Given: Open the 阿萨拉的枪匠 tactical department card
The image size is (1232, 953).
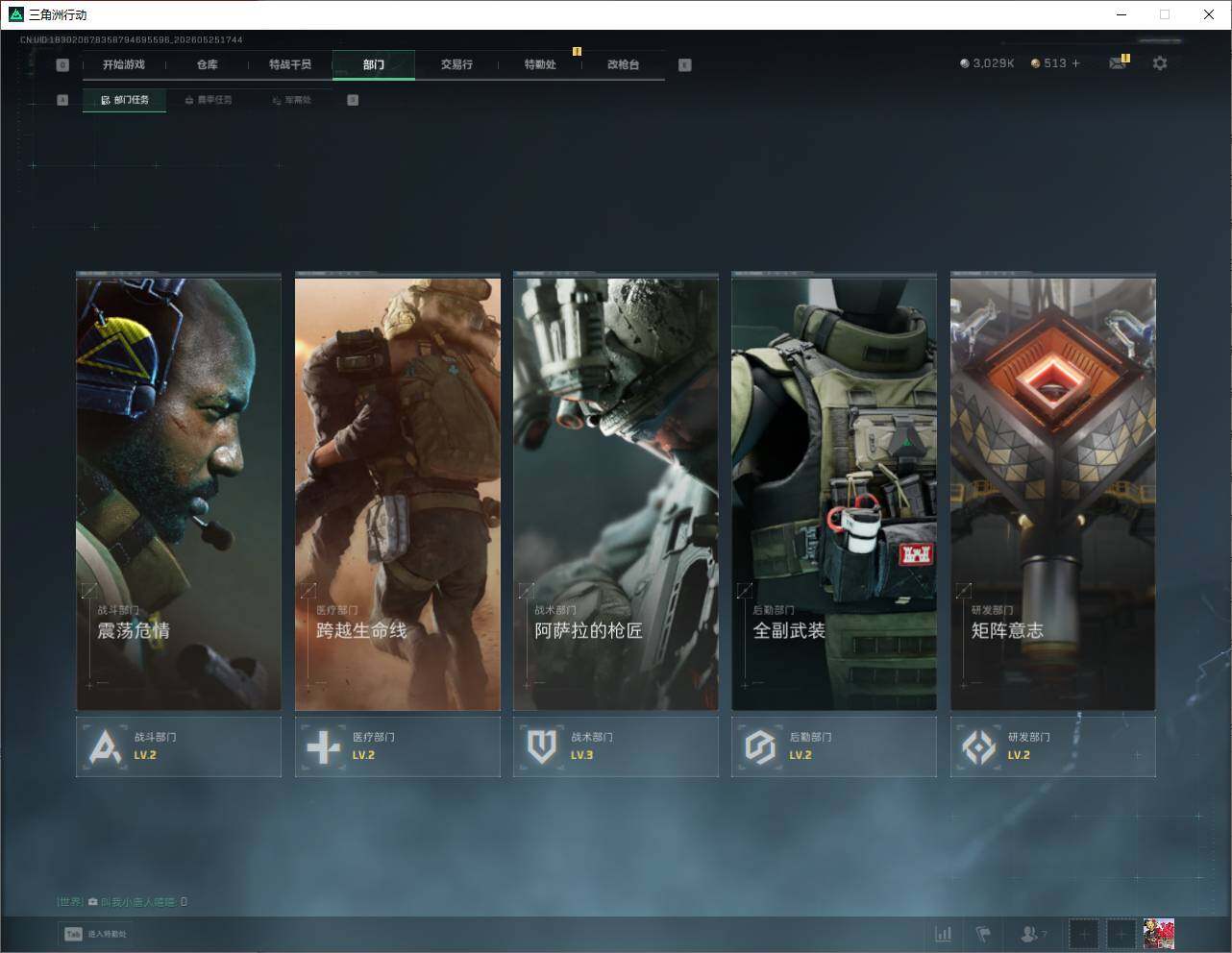Looking at the screenshot, I should pos(616,493).
